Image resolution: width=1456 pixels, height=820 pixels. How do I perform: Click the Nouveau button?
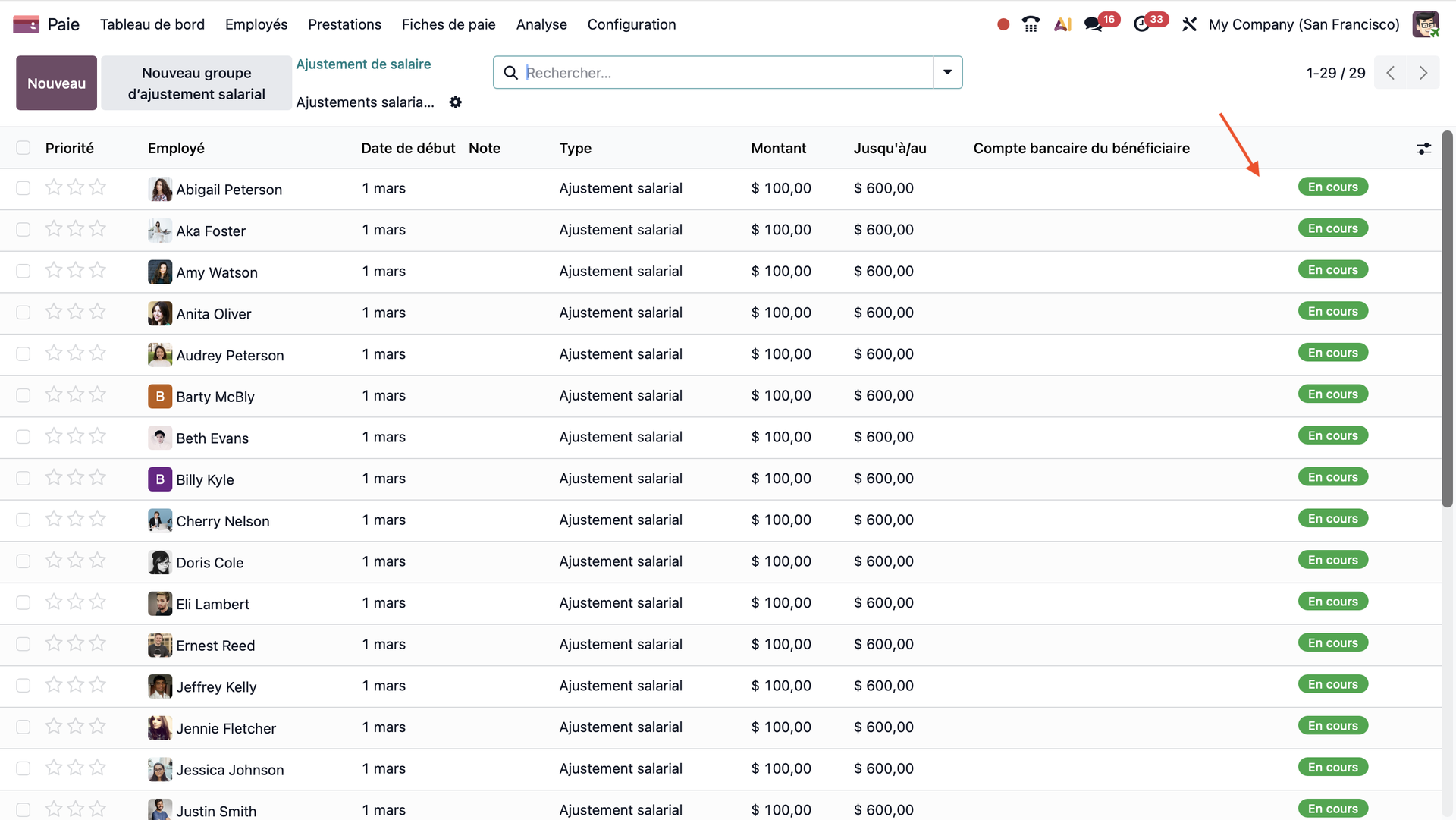56,83
